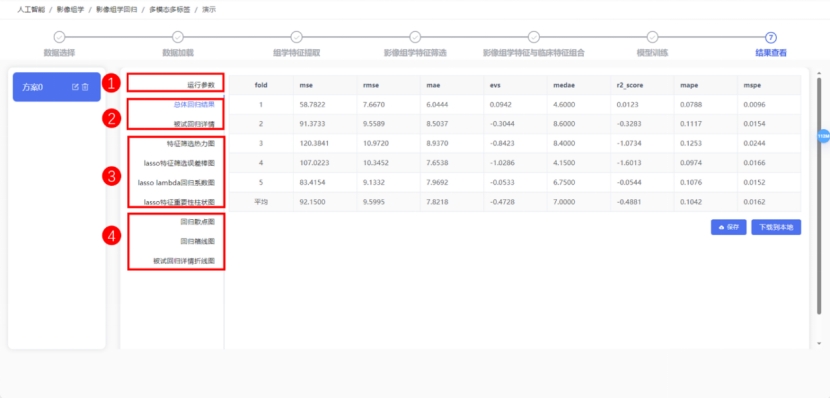830x398 pixels.
Task: Open the lasso特征重要性柱状图 entry
Action: click(179, 202)
